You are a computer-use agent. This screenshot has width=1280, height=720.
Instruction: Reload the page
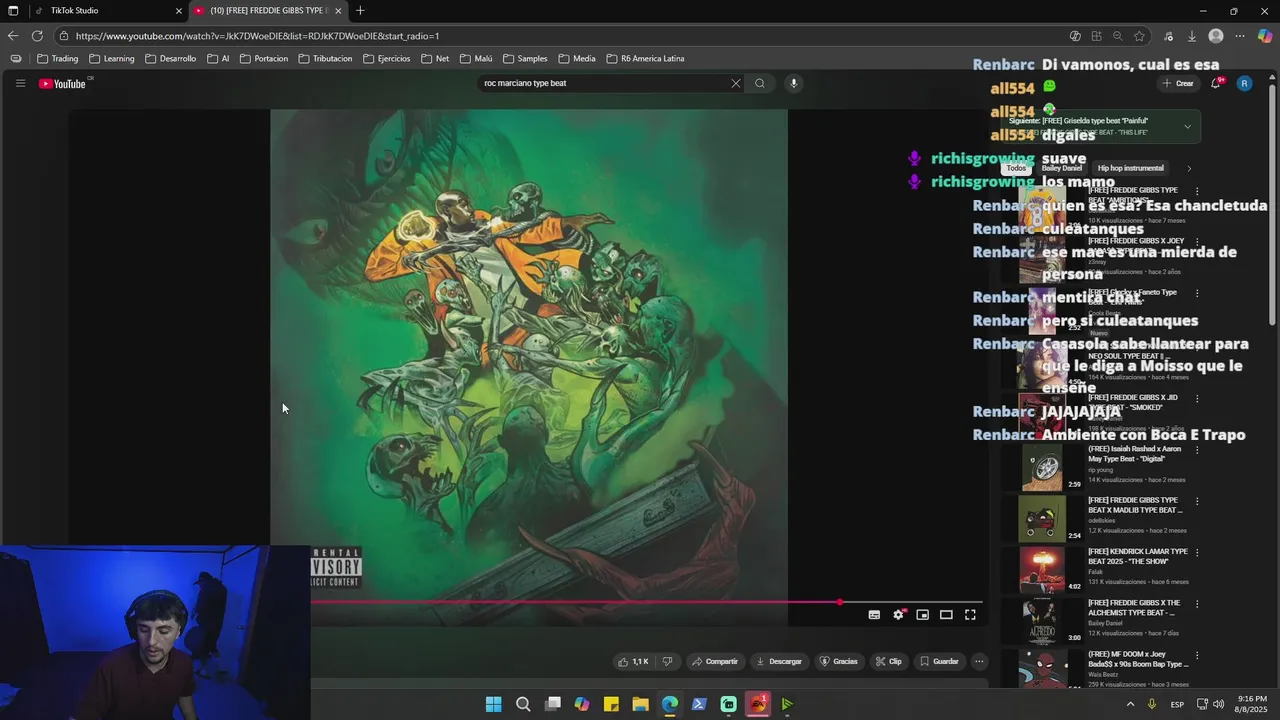coord(37,36)
